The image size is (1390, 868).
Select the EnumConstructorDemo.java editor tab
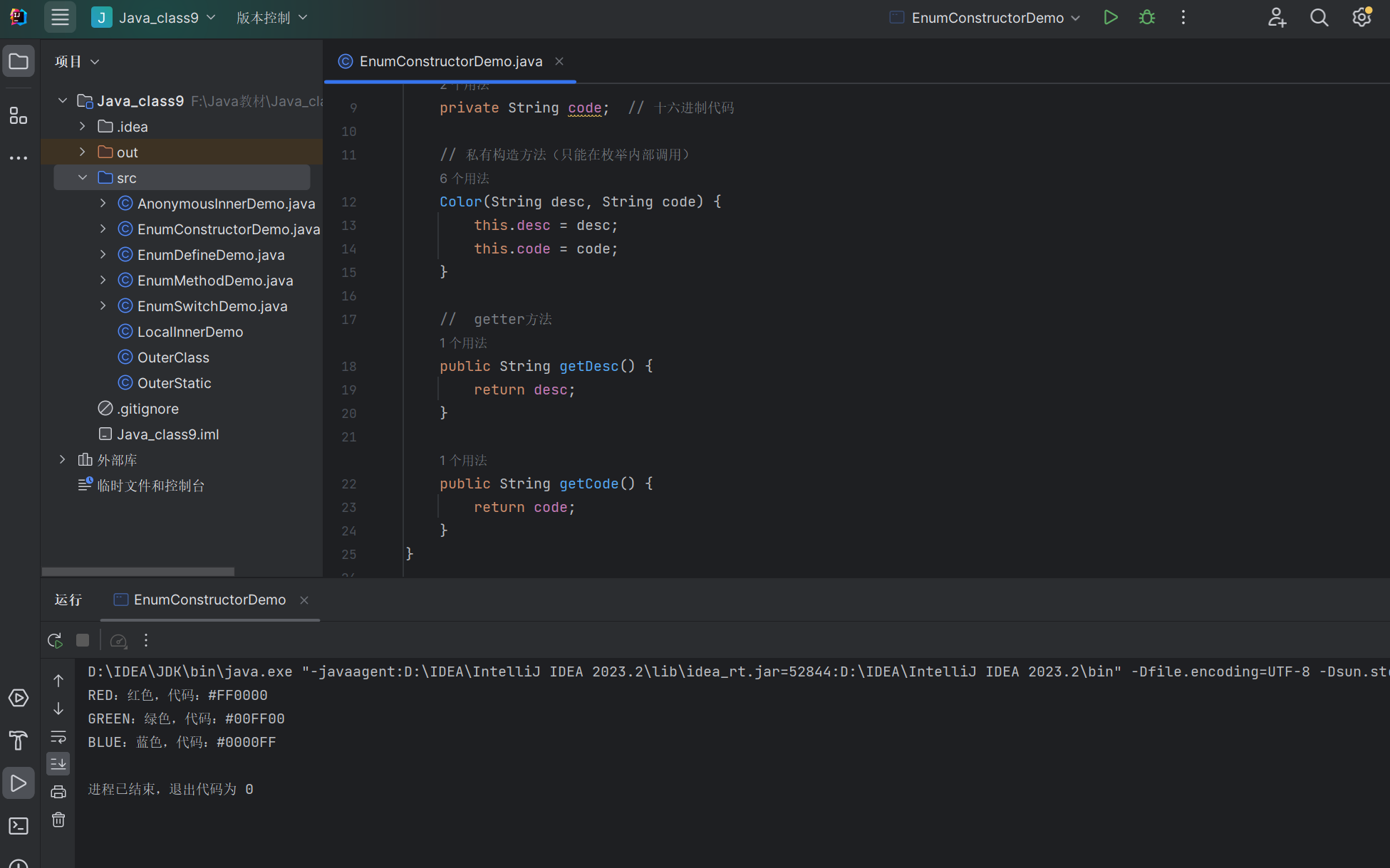click(x=450, y=62)
